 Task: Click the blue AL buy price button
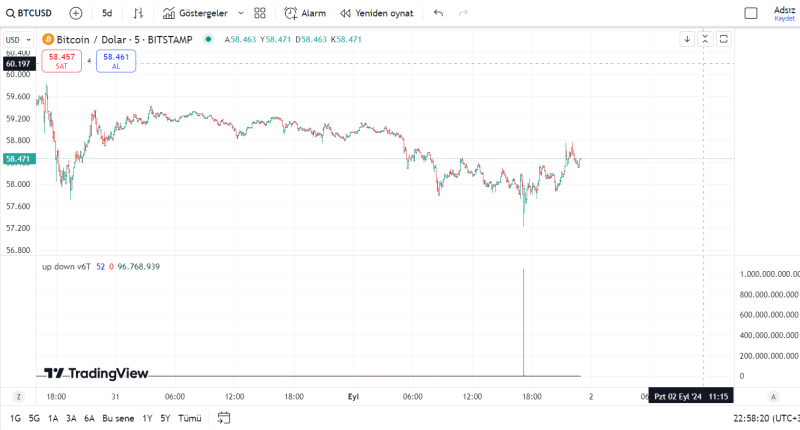coord(116,61)
